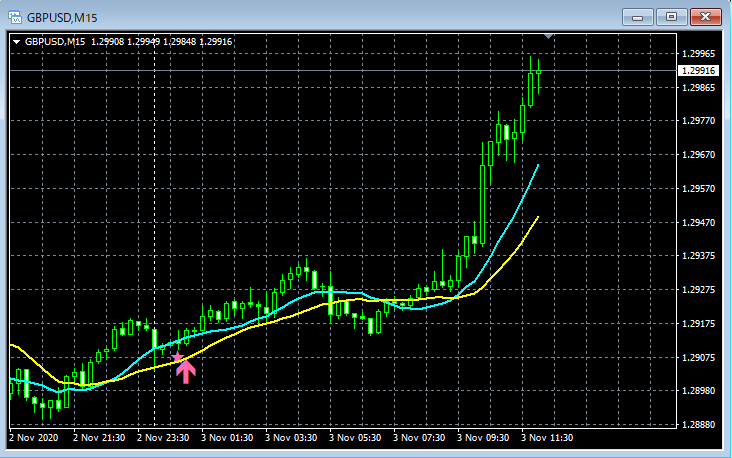Expand the triangle before the GBPUSD,M15 label
Viewport: 732px width, 458px height.
pyautogui.click(x=17, y=42)
